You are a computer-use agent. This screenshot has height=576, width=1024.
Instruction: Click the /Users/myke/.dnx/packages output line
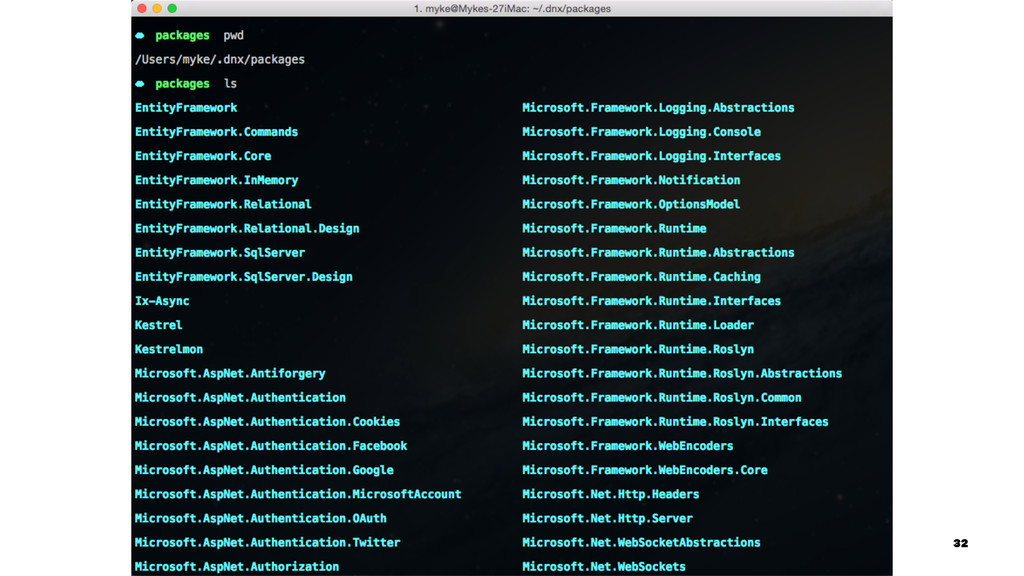[x=219, y=59]
